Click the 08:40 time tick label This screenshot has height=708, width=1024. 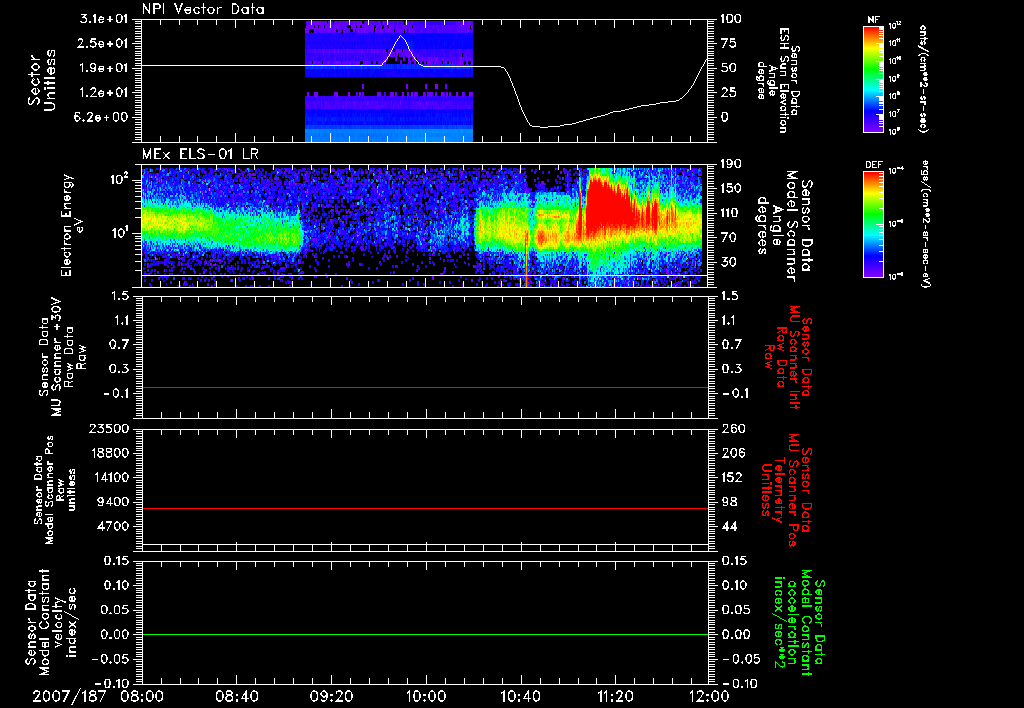pyautogui.click(x=237, y=696)
